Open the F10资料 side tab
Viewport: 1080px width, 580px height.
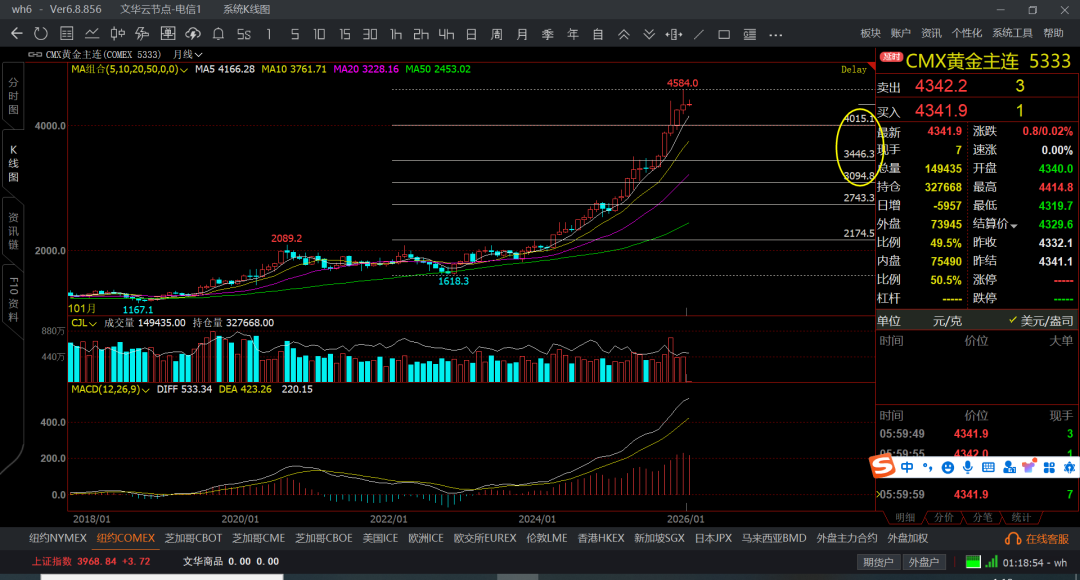click(x=13, y=300)
